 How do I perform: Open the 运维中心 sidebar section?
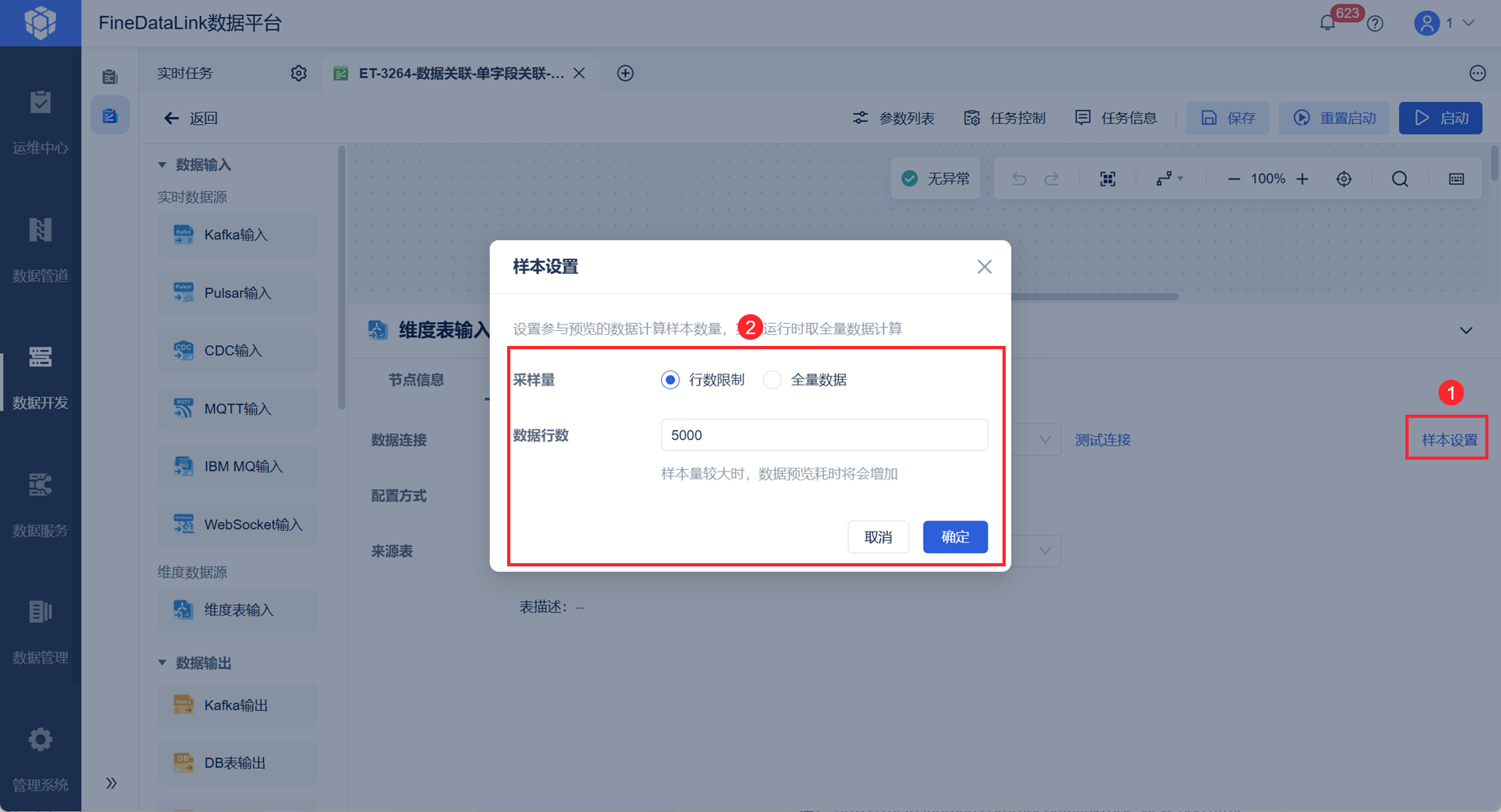40,122
